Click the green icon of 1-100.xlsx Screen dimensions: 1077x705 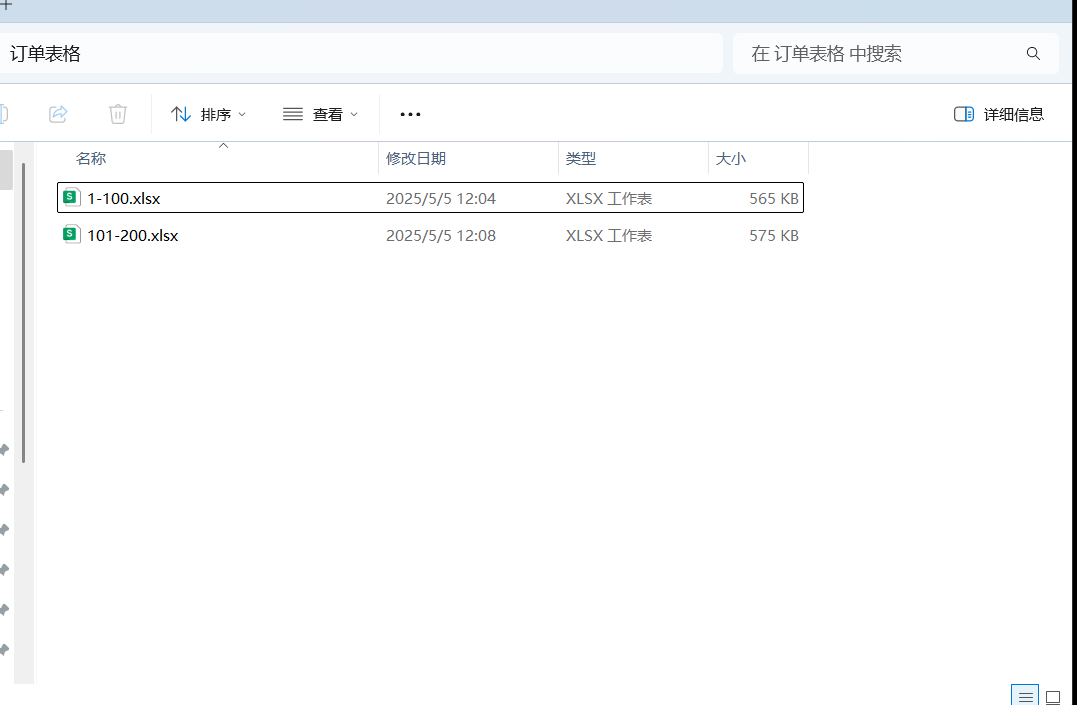click(71, 198)
